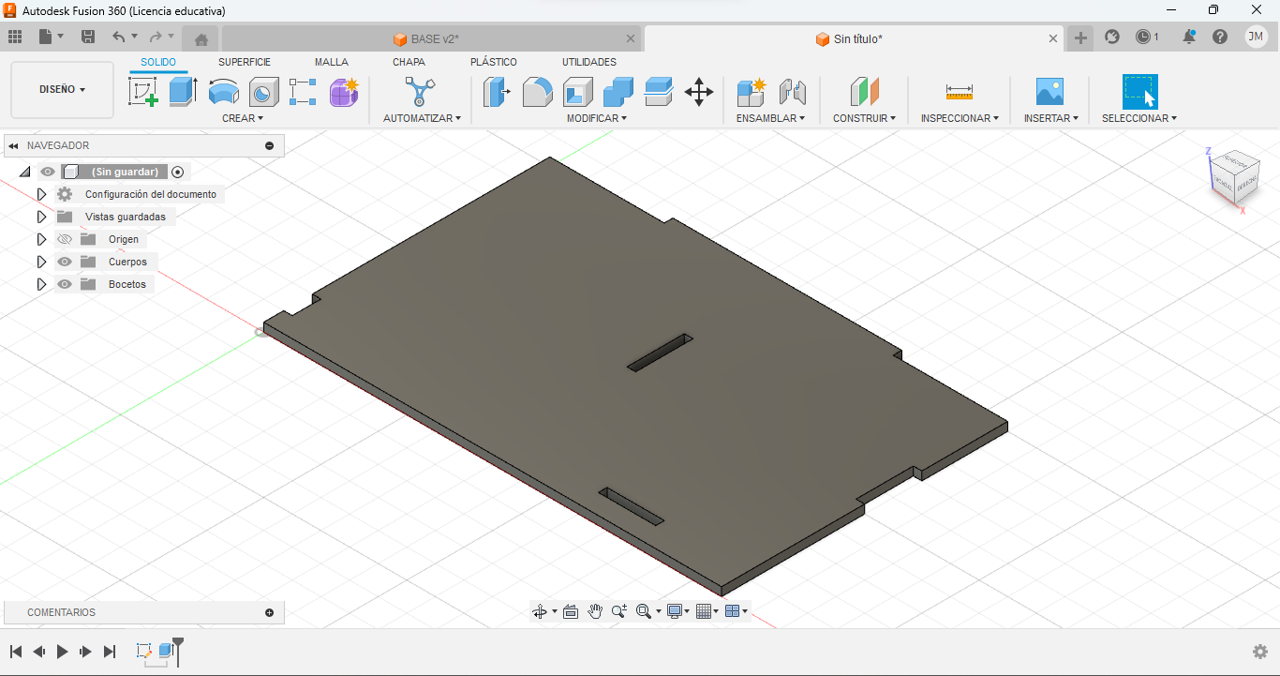
Task: Switch to the SUPERFICIE tab
Action: point(245,62)
